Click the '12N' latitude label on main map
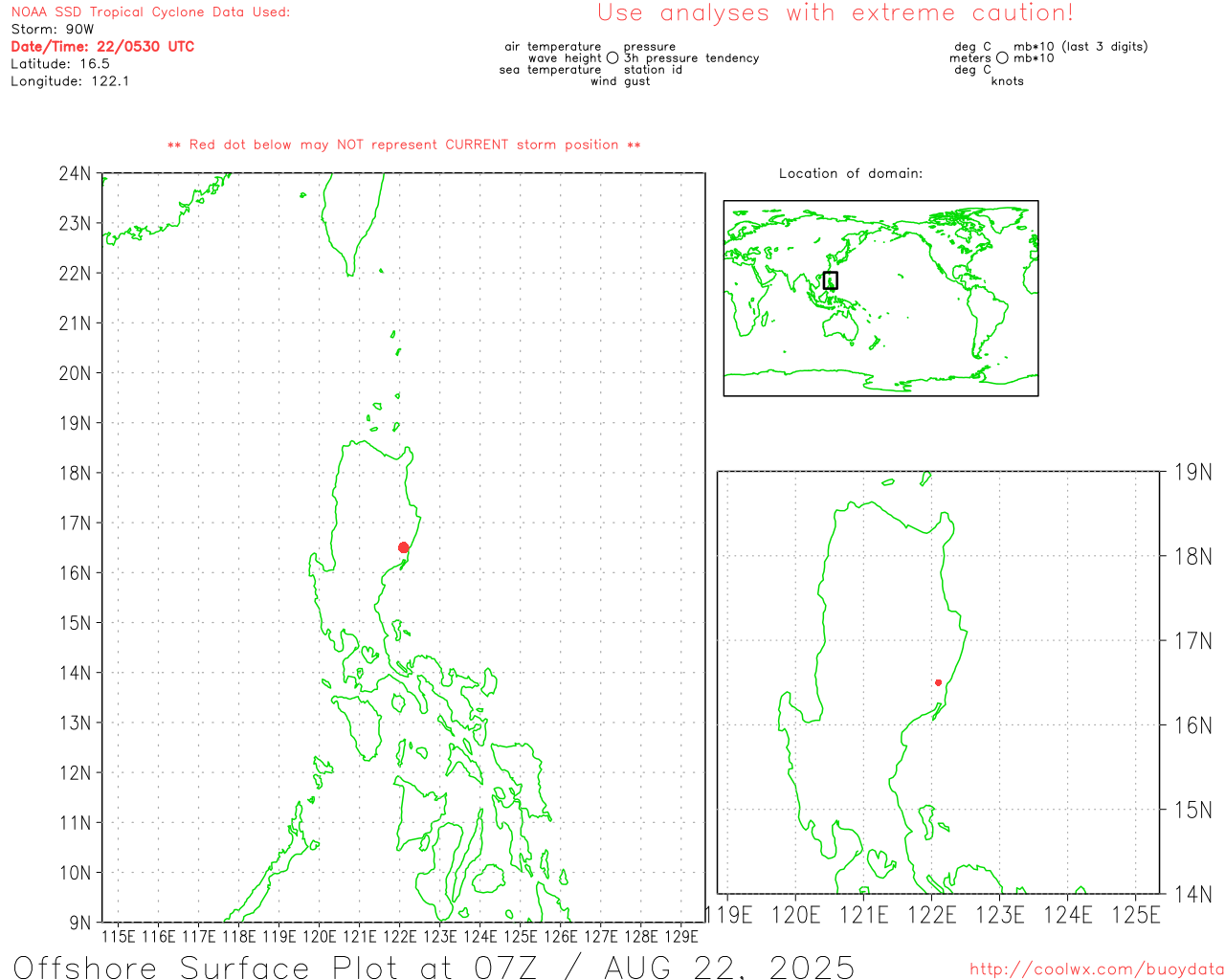The height and width of the screenshot is (980, 1225). pyautogui.click(x=75, y=773)
